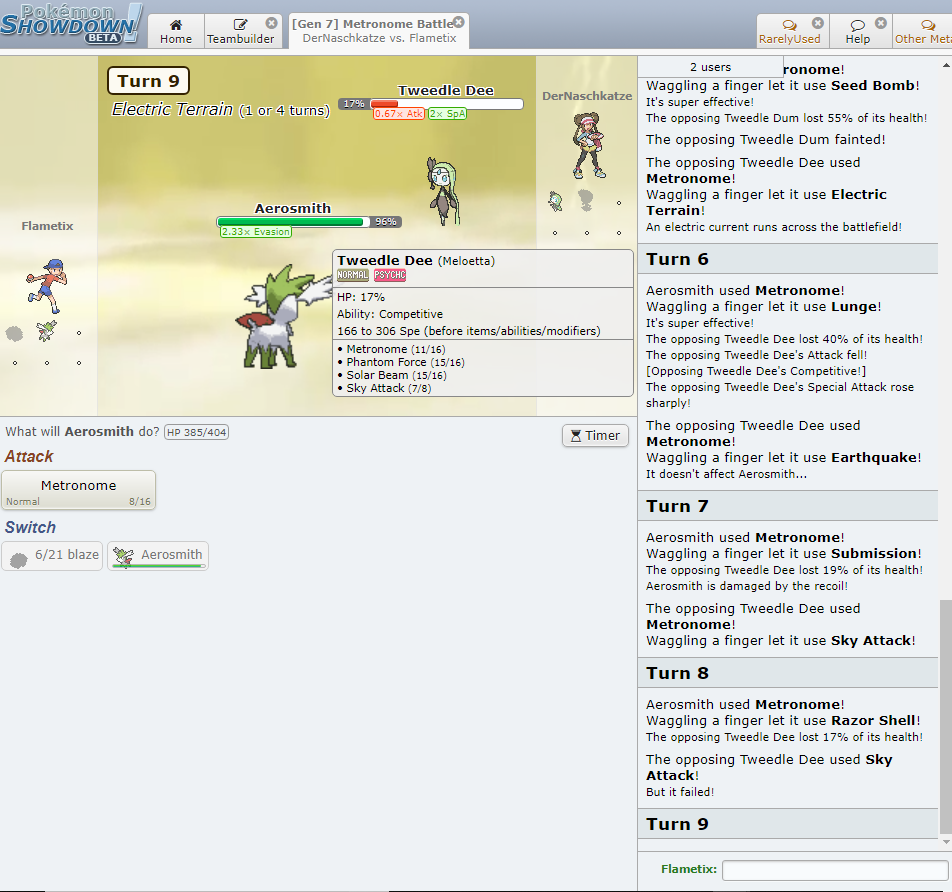This screenshot has width=952, height=892.
Task: Close the RarelyUsed room tab
Action: (818, 22)
